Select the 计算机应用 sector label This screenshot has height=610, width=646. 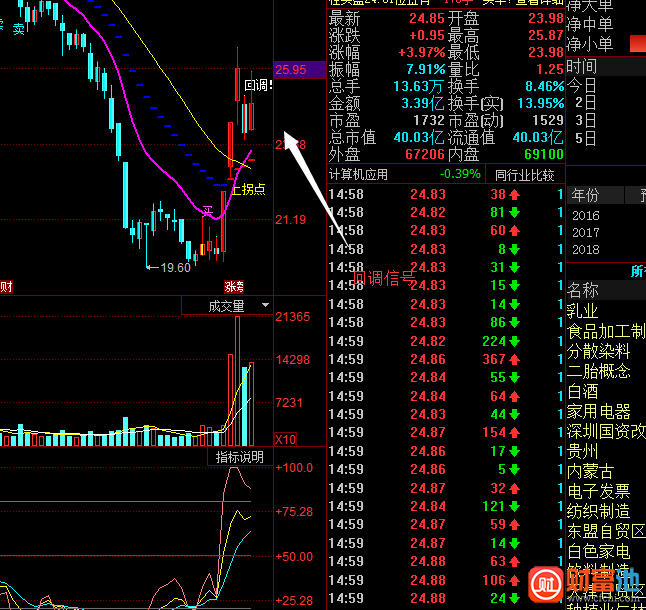[x=358, y=175]
